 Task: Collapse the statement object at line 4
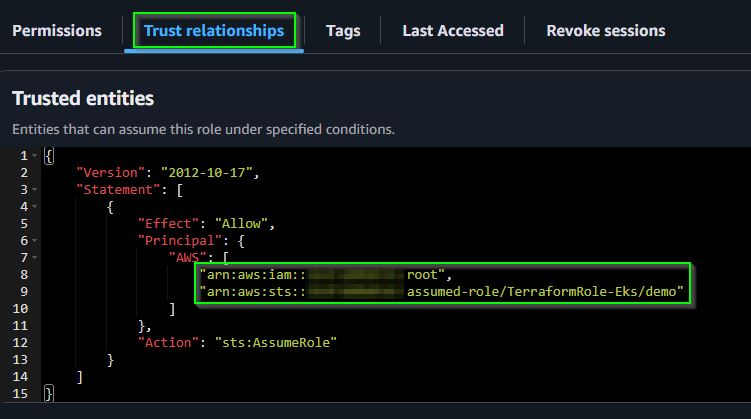[x=34, y=207]
